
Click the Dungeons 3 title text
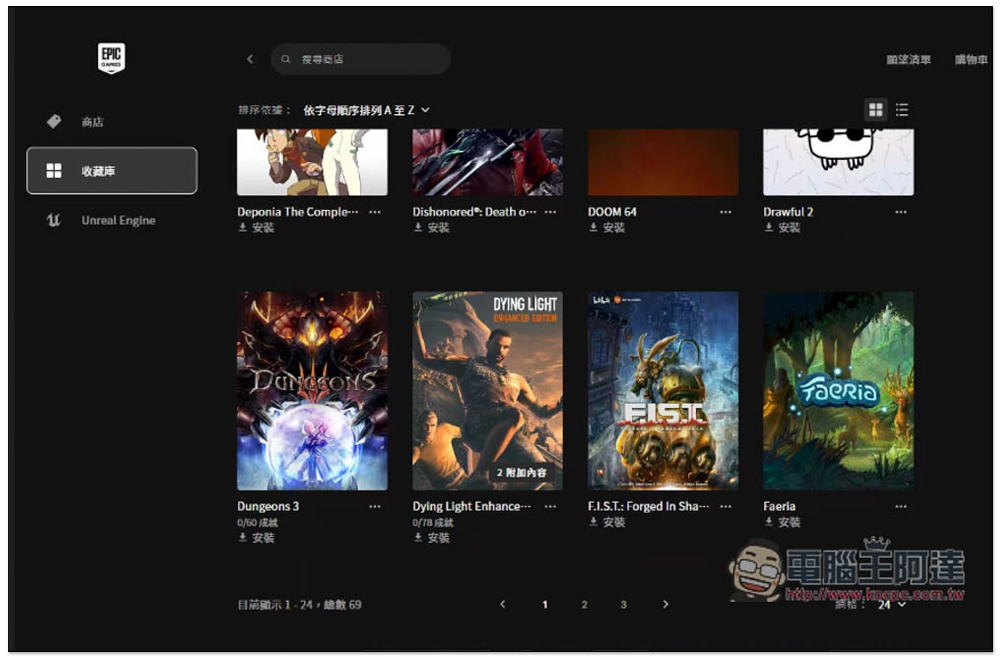click(x=268, y=507)
